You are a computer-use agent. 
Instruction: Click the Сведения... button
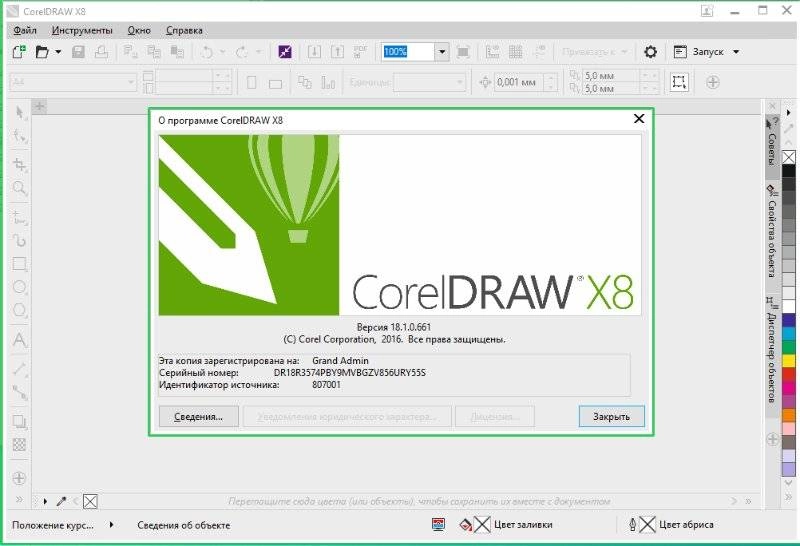(x=198, y=416)
